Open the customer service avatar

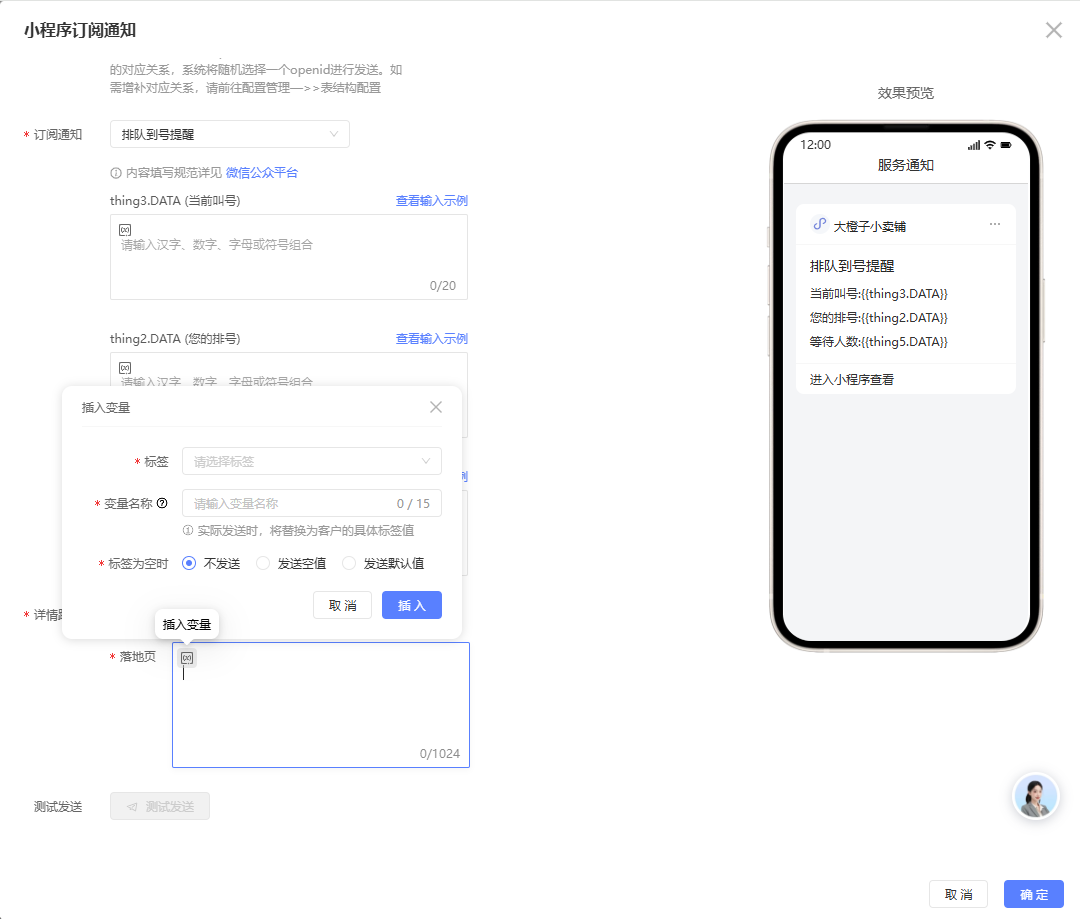1035,796
